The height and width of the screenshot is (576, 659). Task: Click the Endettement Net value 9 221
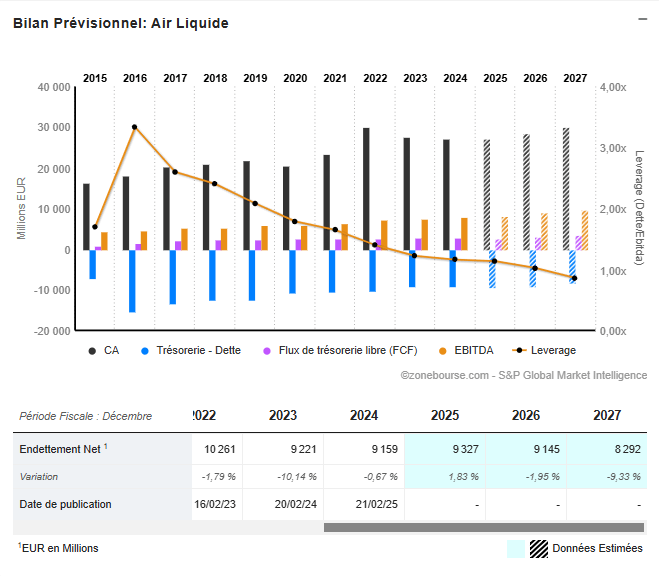pos(303,449)
